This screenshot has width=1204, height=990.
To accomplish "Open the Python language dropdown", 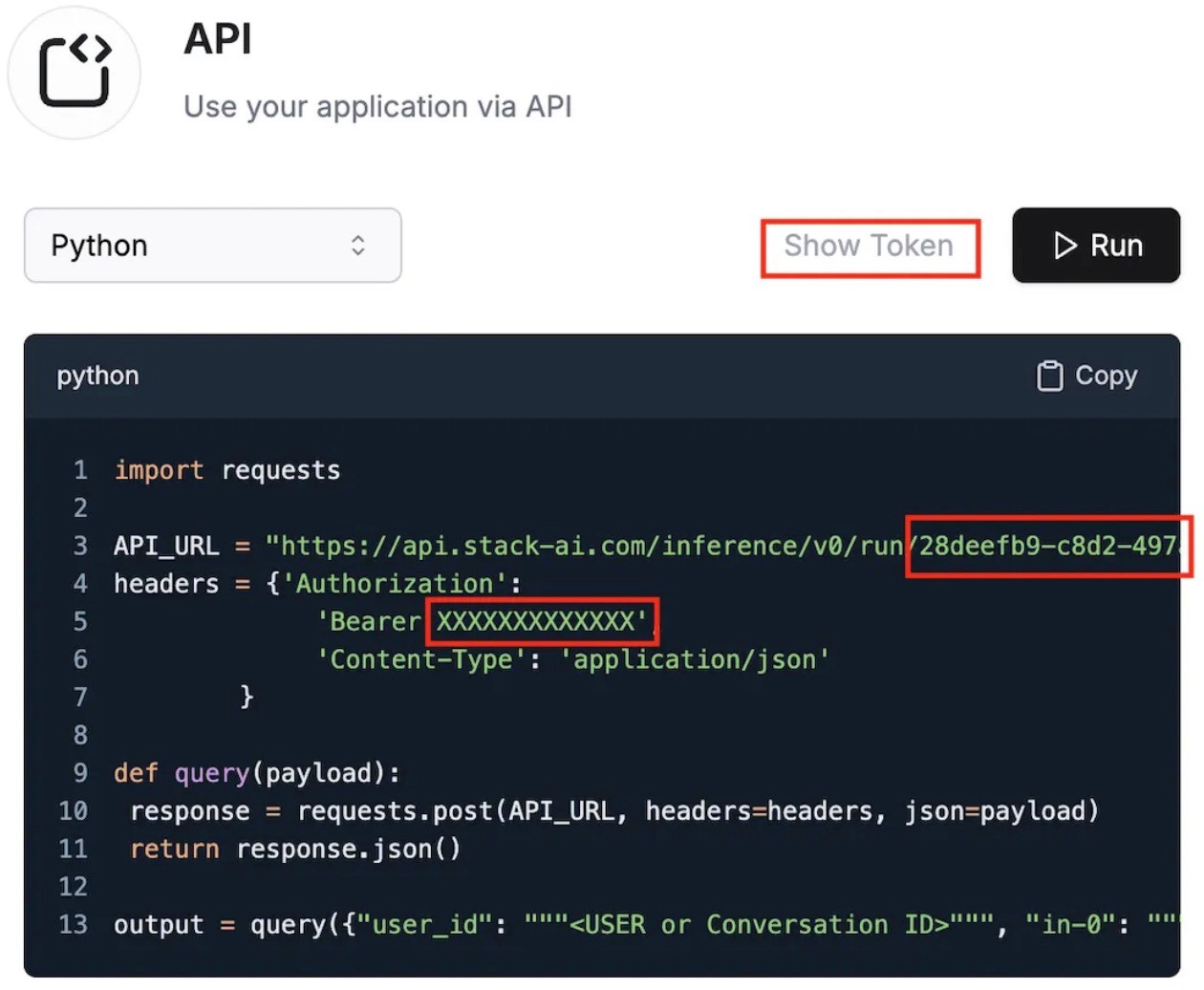I will tap(212, 246).
